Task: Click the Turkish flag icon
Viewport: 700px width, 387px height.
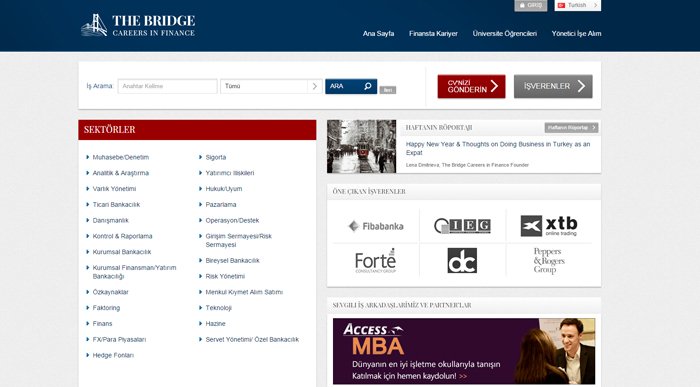Action: point(561,5)
